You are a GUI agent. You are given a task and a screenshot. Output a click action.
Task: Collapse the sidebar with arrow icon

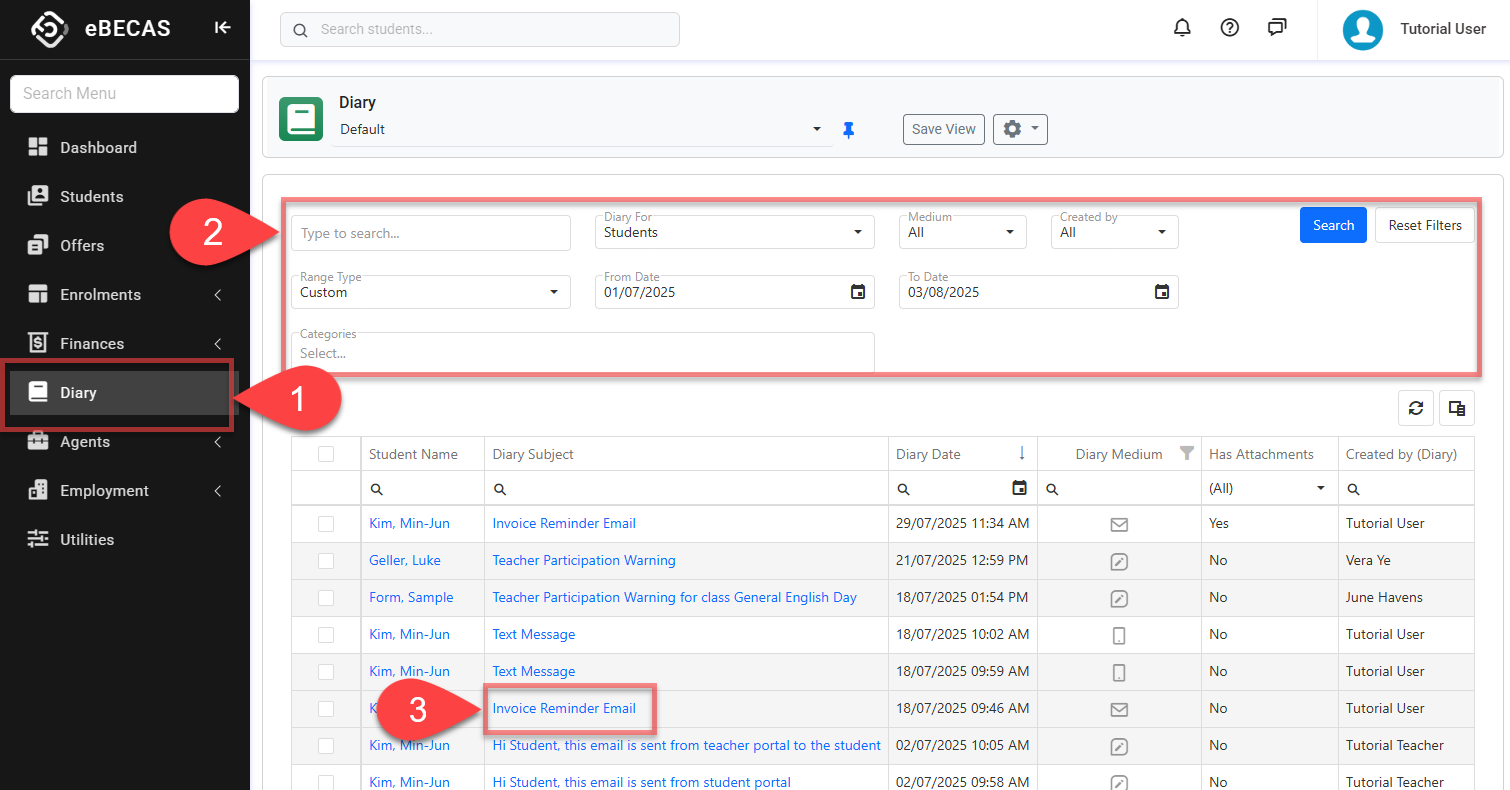[x=222, y=28]
